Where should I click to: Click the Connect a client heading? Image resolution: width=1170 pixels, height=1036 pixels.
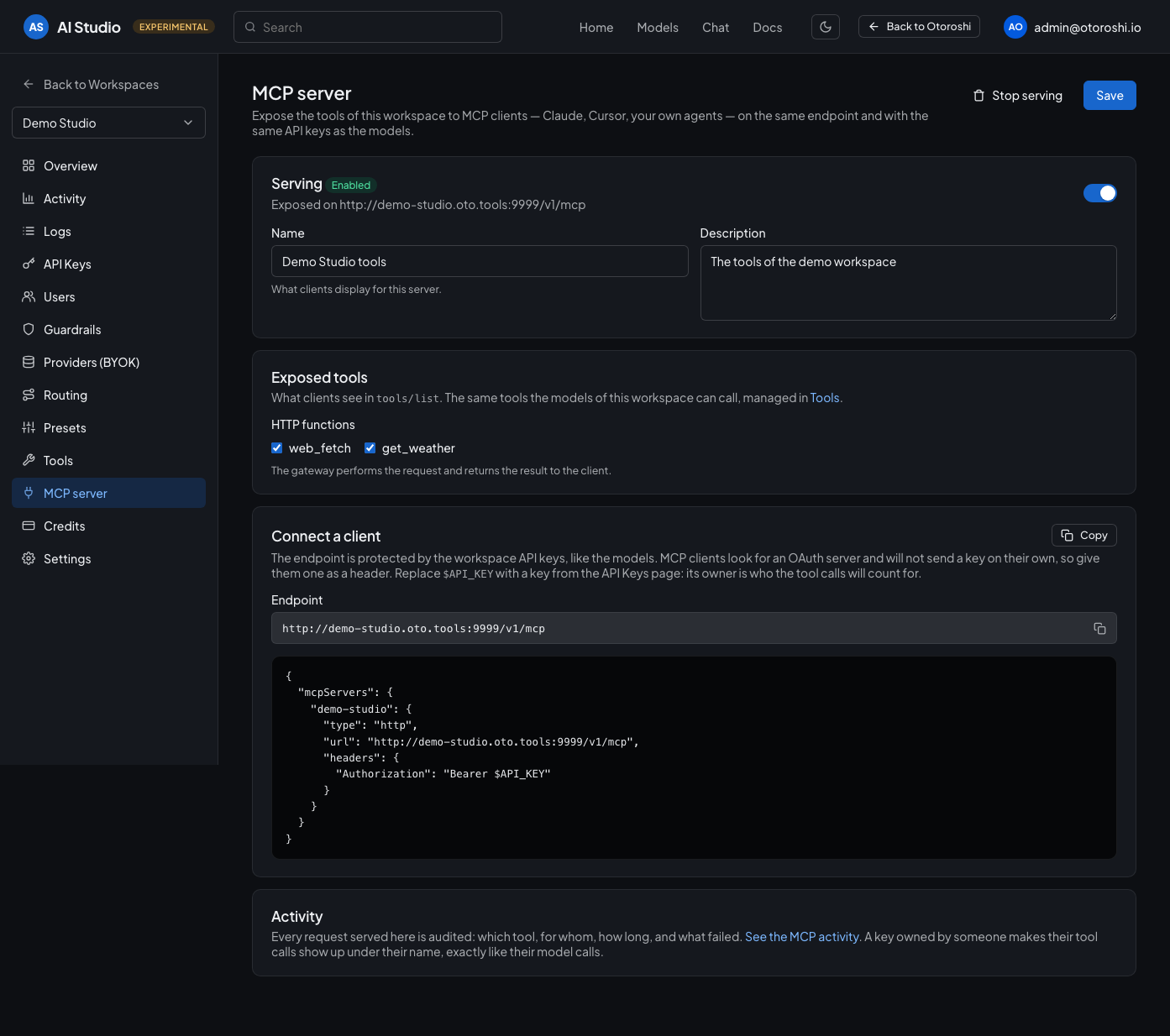click(x=326, y=536)
